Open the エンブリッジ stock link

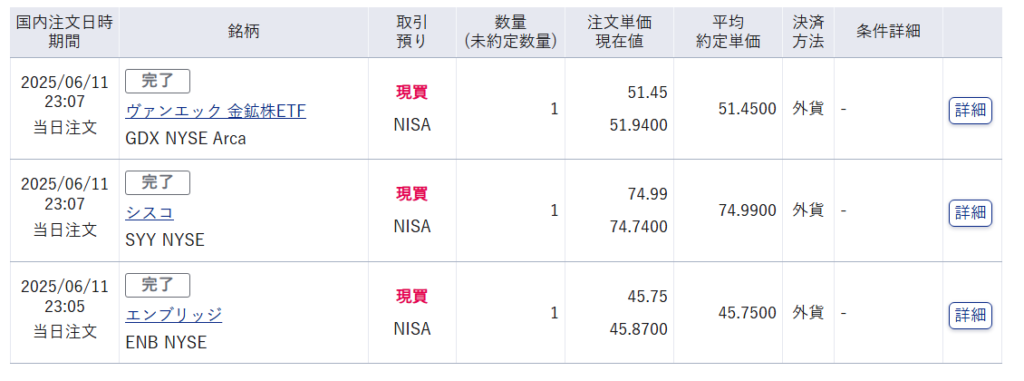[174, 315]
